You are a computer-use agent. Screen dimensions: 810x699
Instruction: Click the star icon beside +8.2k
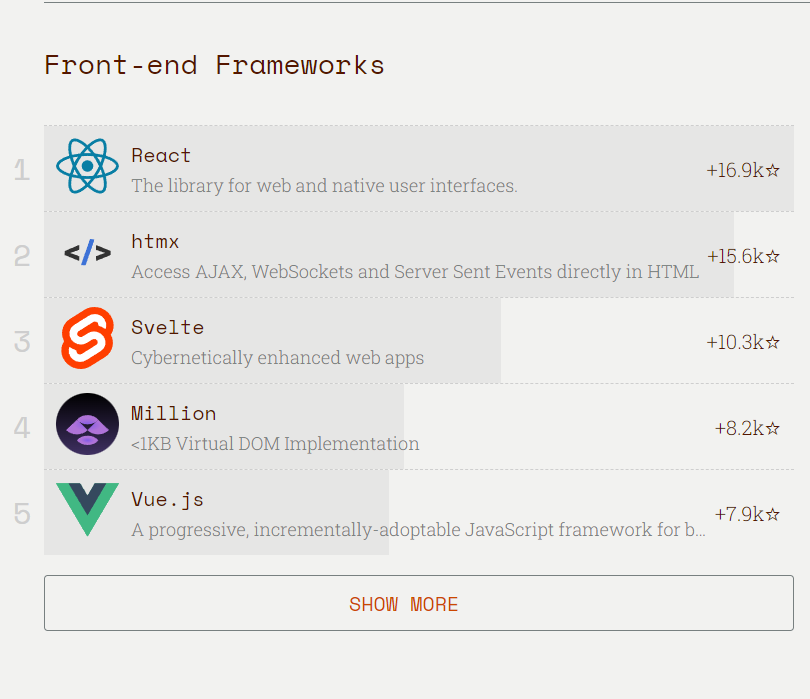click(772, 428)
